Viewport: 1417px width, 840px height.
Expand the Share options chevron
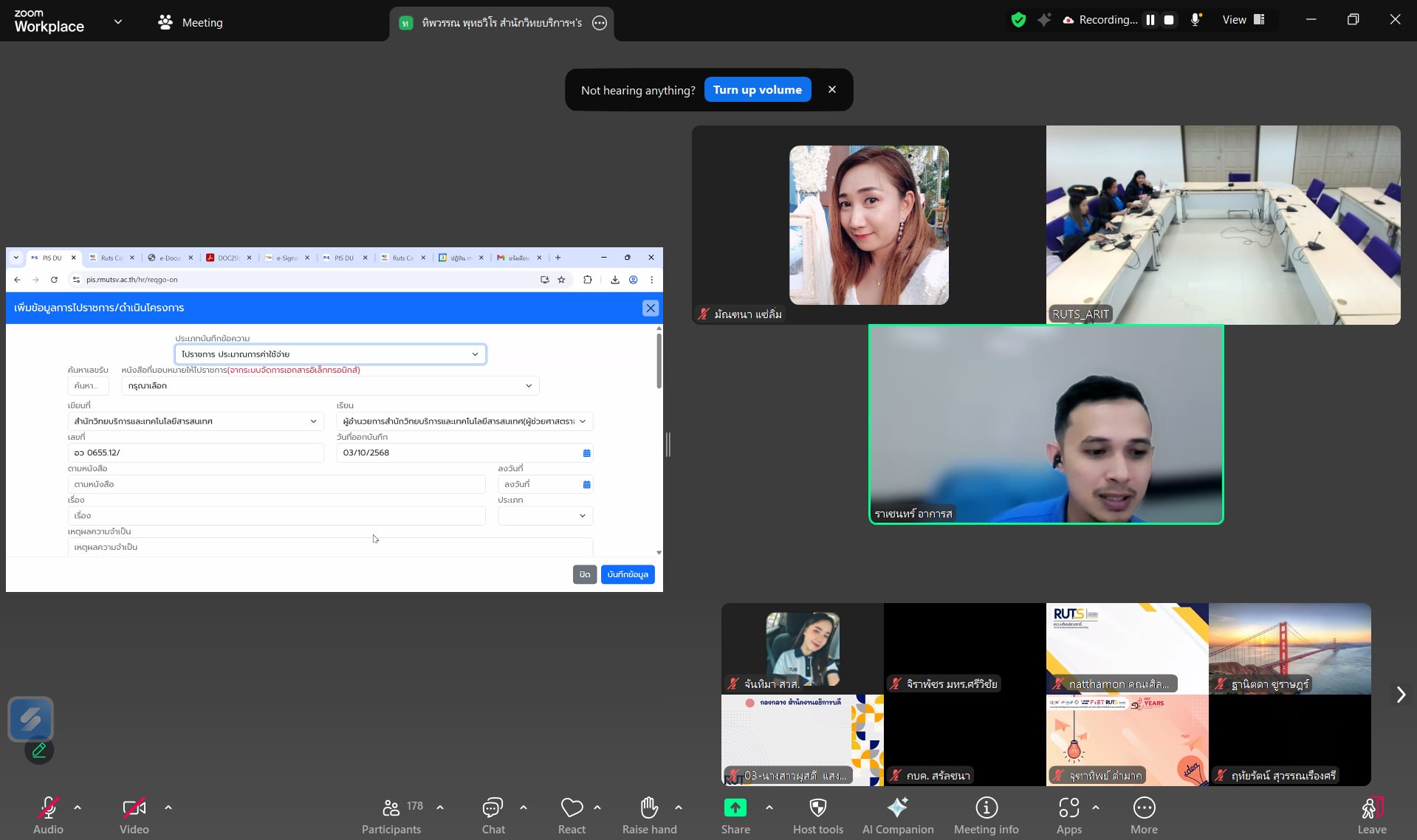769,808
